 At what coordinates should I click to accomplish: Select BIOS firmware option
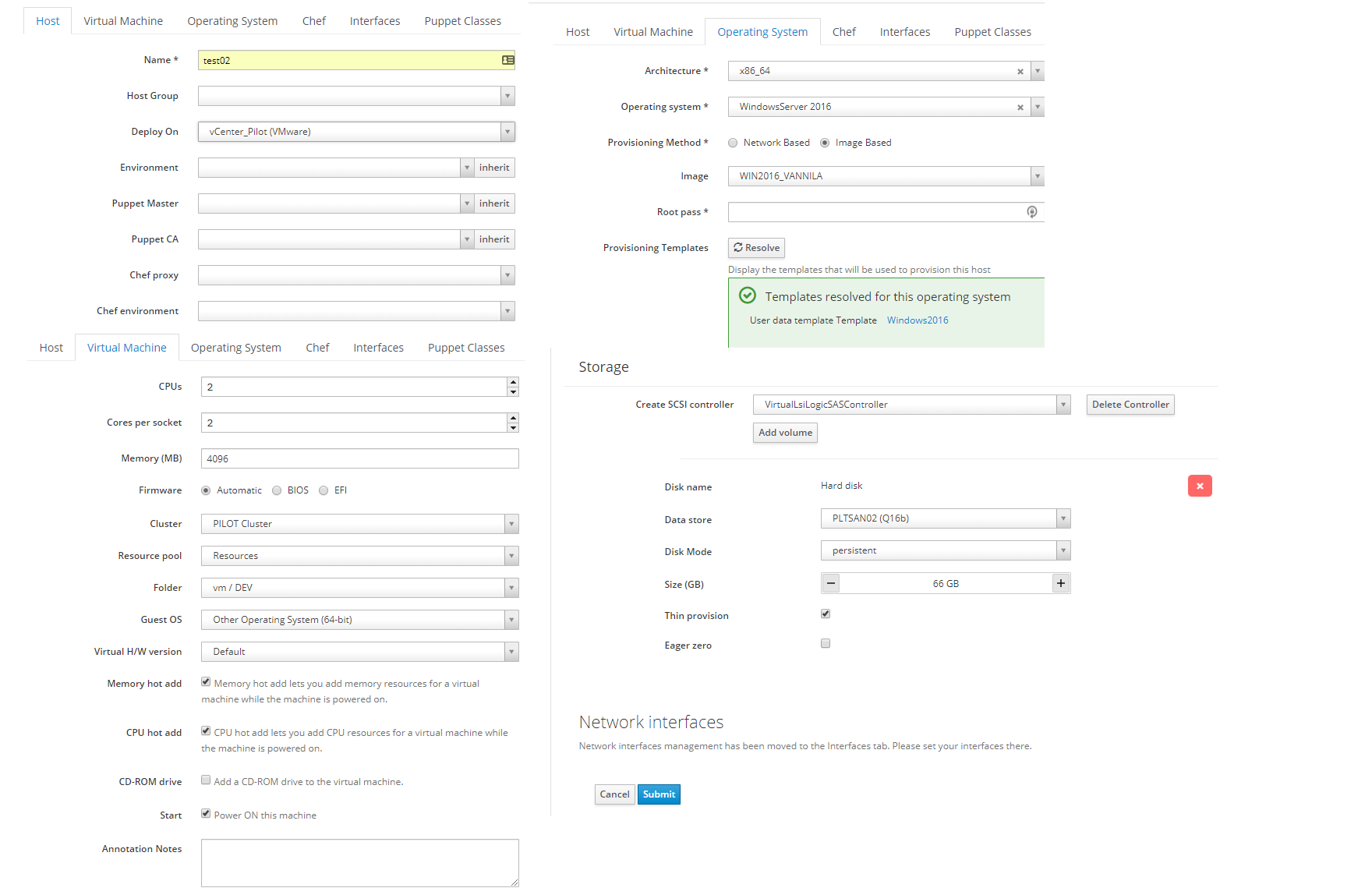click(277, 490)
